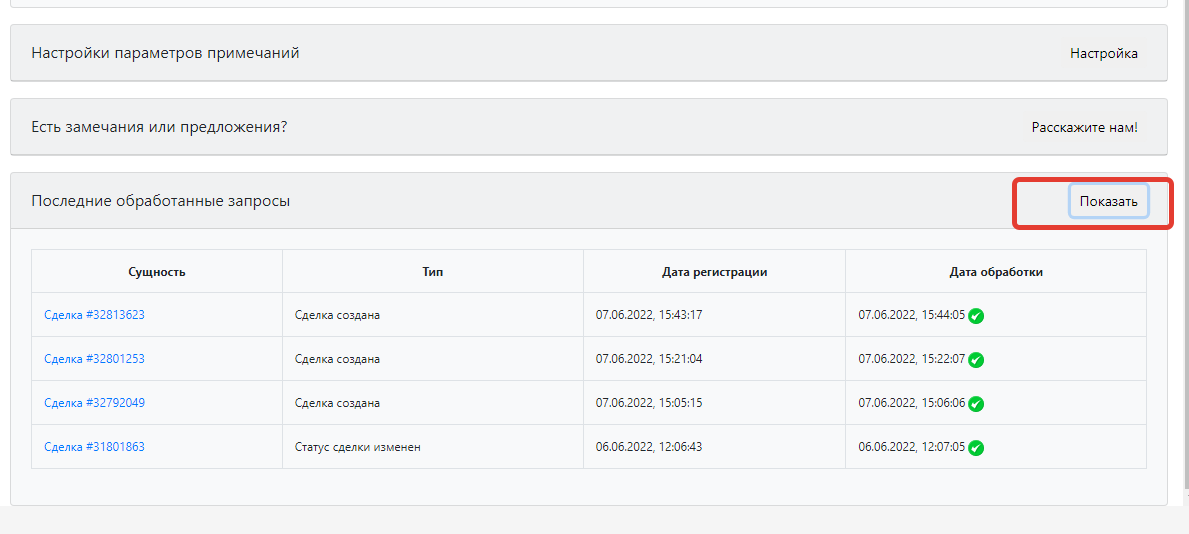The height and width of the screenshot is (534, 1189).
Task: Click processing date 06.06.2022, 12:07:05
Action: [x=911, y=447]
